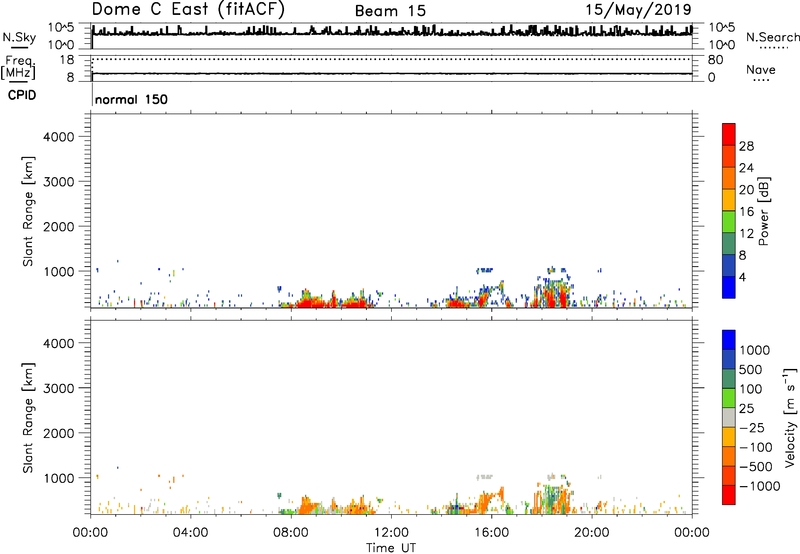Click the "2000" tick on velocity panel
Viewport: 800px width, 554px height.
58,433
